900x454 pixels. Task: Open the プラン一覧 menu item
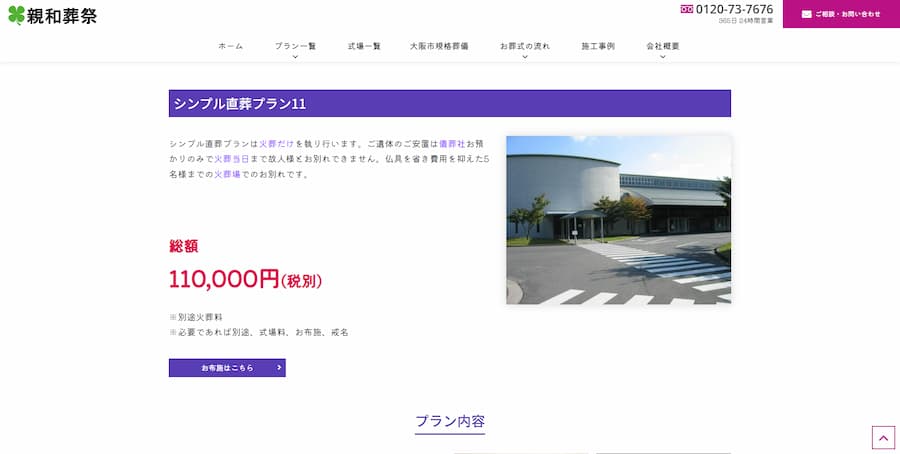pos(295,46)
